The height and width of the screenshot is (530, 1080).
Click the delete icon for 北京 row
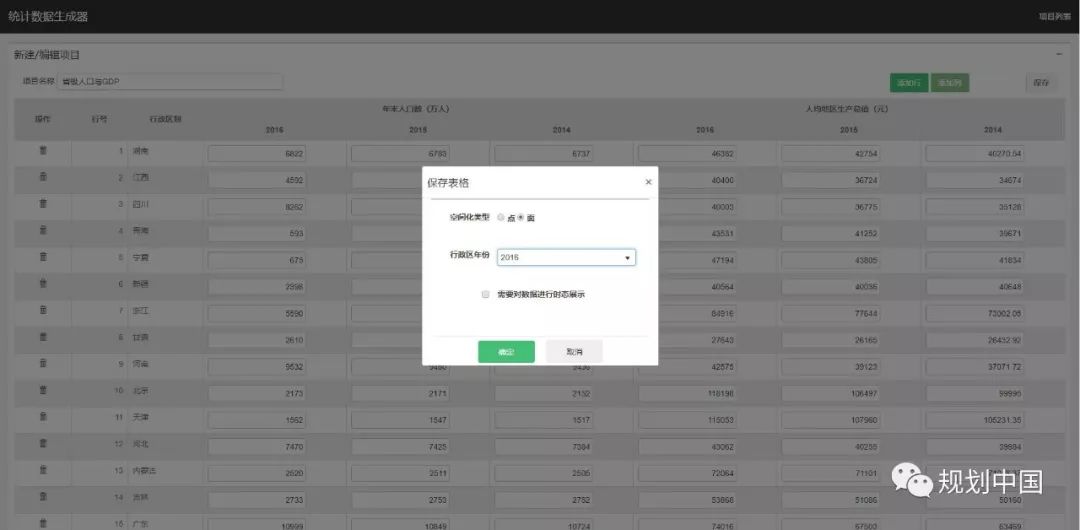(x=43, y=389)
